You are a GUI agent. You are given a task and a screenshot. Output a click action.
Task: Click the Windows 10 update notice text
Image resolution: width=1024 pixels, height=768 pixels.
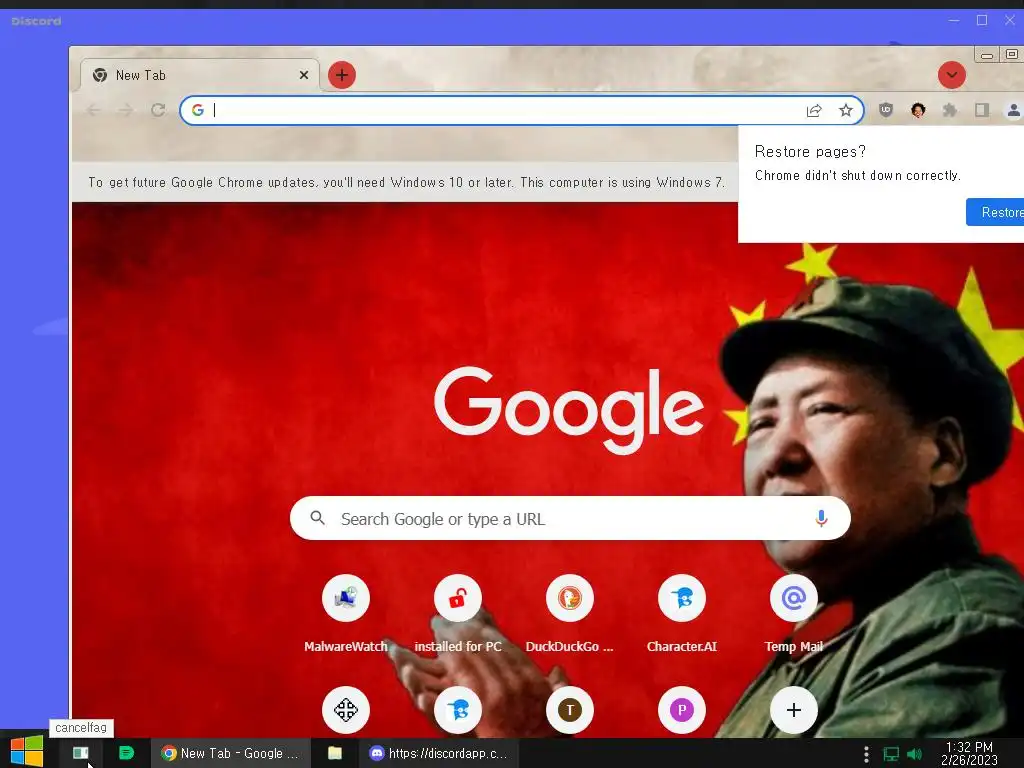point(406,182)
